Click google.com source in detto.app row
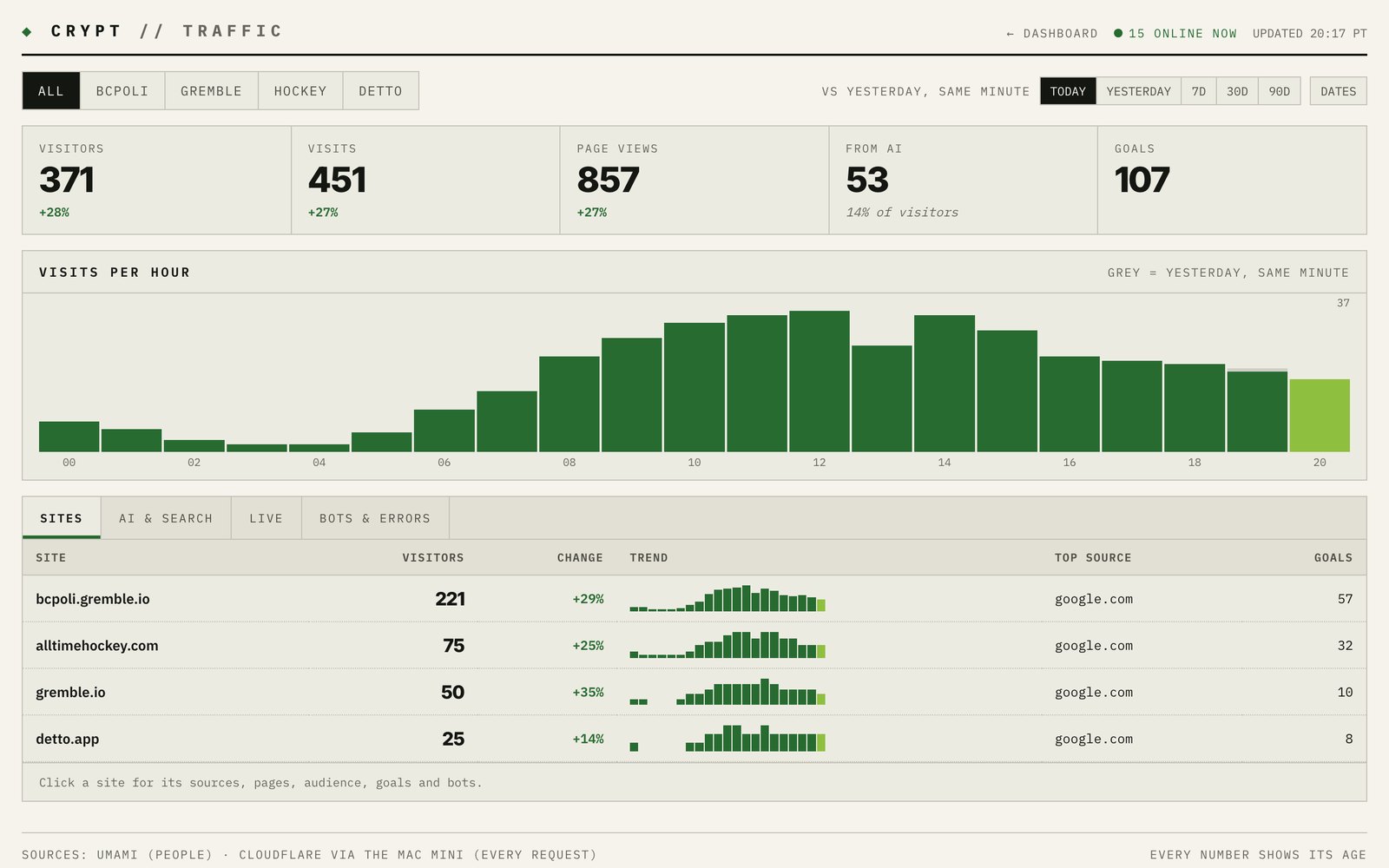The height and width of the screenshot is (868, 1389). click(1094, 740)
